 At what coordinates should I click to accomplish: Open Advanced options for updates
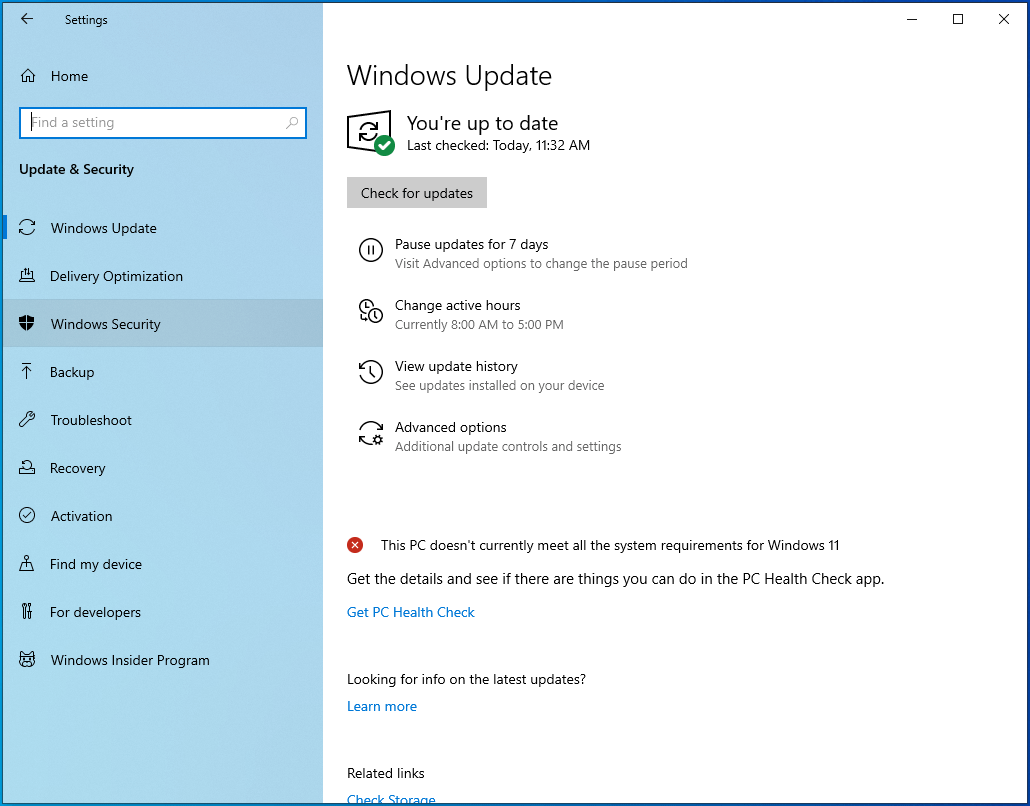tap(450, 427)
